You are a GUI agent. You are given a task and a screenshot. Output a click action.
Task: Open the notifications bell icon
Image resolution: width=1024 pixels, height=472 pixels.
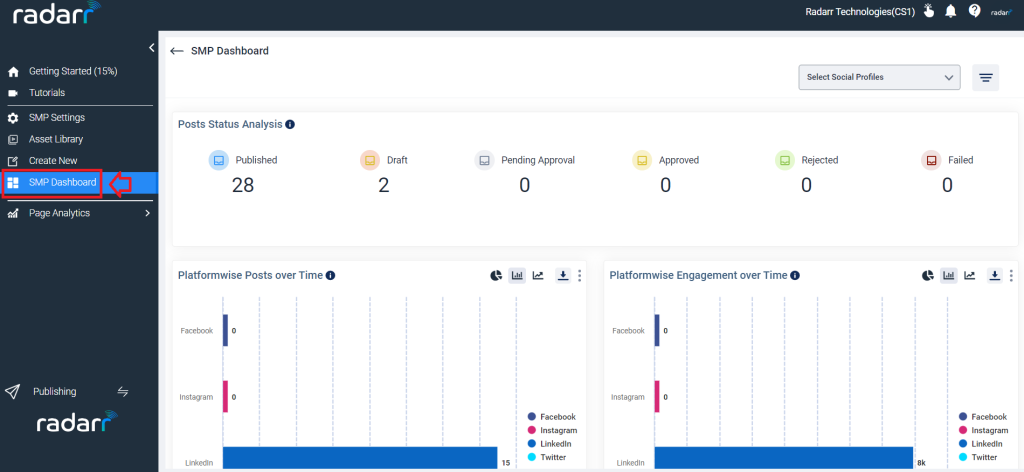951,11
